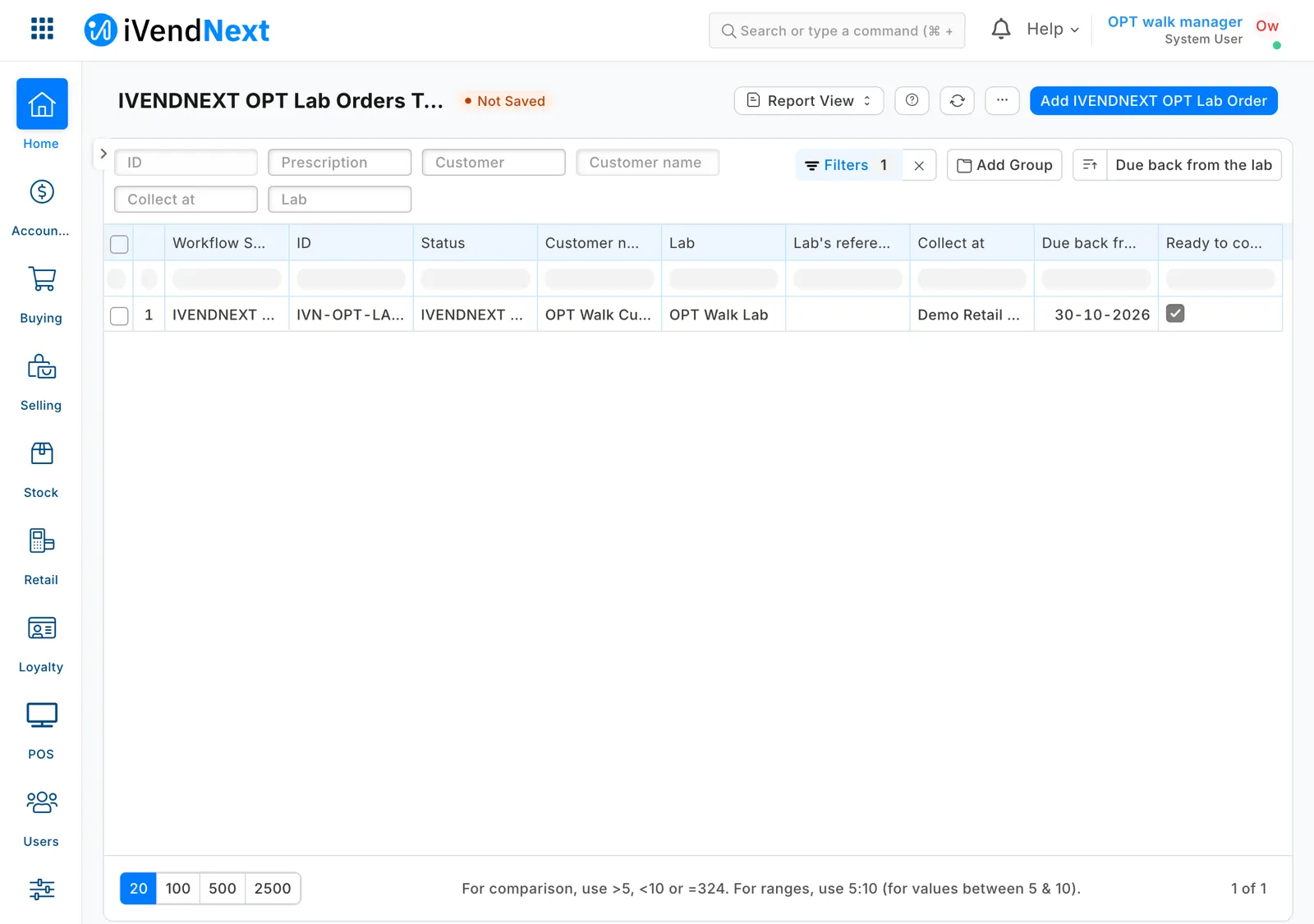
Task: Open the Selling module icon
Action: pos(42,366)
